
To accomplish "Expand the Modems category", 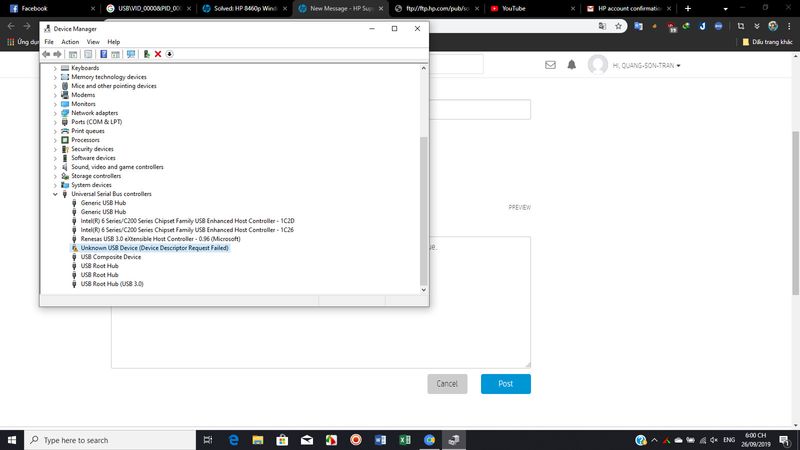I will [55, 95].
